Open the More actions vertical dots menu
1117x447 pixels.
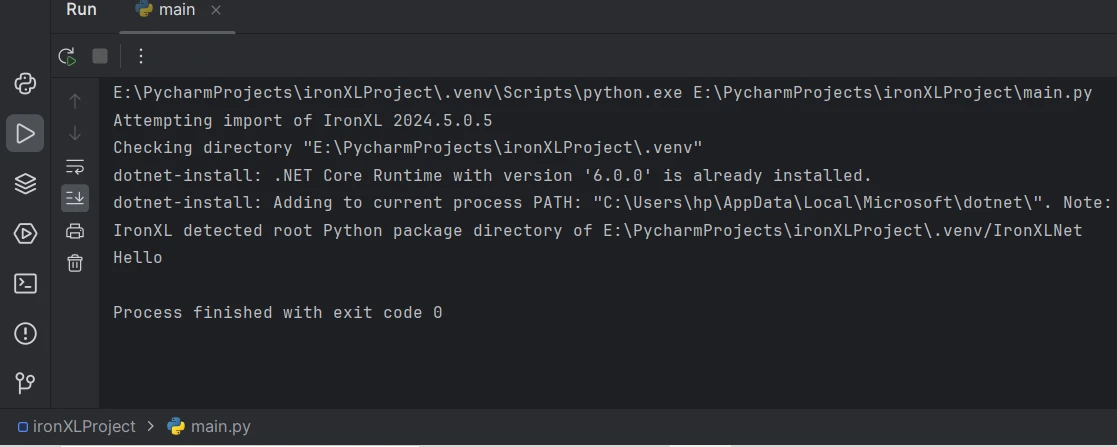pos(141,56)
